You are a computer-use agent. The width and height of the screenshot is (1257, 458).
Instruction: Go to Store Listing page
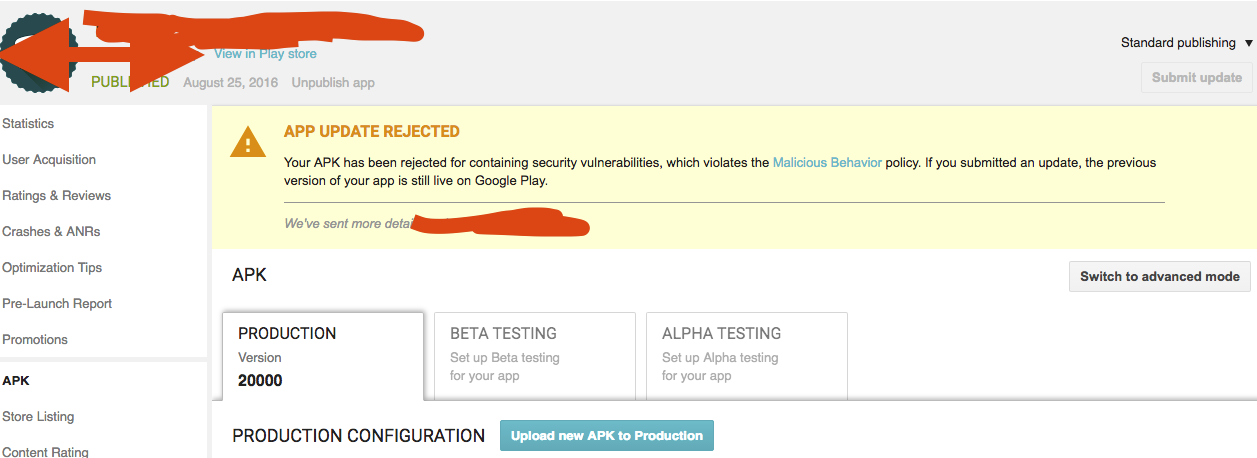[38, 417]
